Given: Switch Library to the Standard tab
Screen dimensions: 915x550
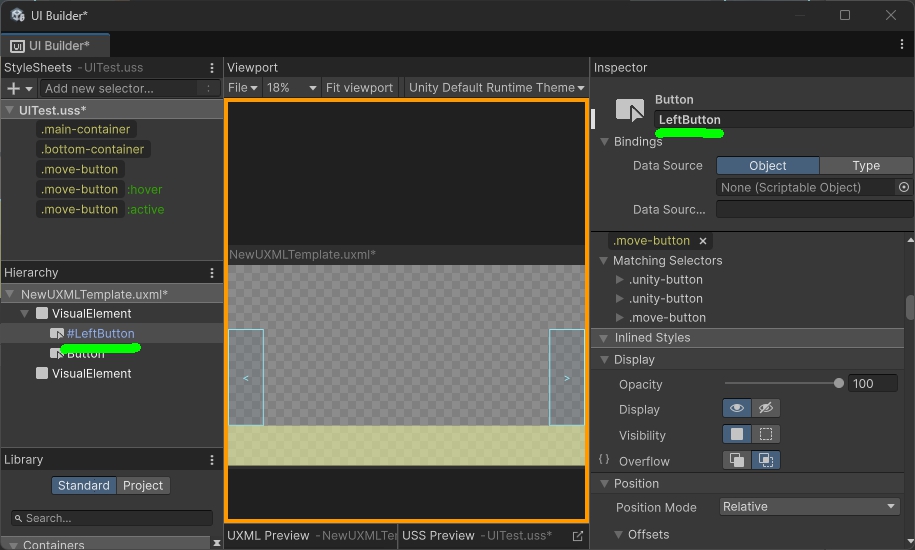Looking at the screenshot, I should click(84, 486).
